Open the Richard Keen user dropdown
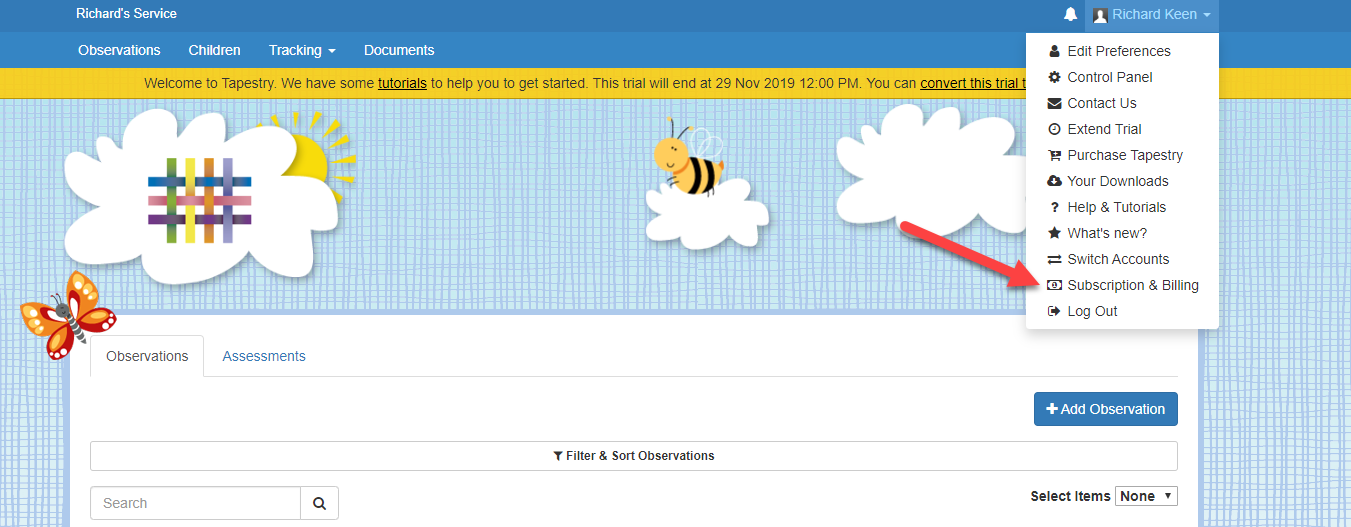 tap(1152, 15)
